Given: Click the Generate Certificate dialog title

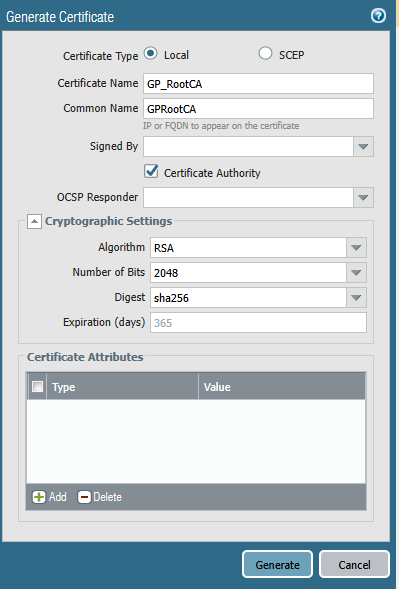Looking at the screenshot, I should (60, 17).
